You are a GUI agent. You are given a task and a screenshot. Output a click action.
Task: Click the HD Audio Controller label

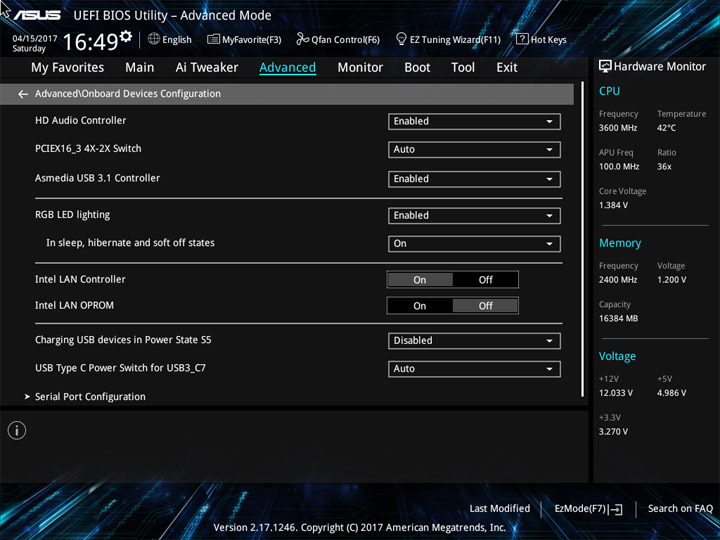point(80,120)
